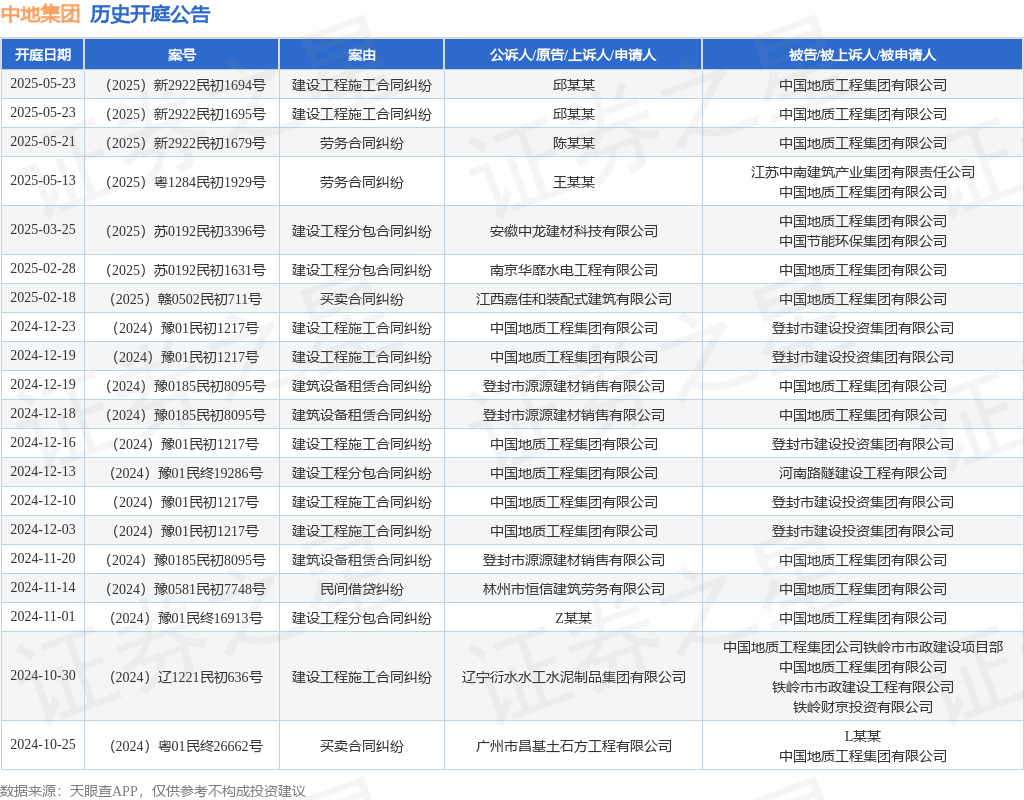Click the date 2025-05-13
This screenshot has height=800, width=1024.
tap(43, 181)
